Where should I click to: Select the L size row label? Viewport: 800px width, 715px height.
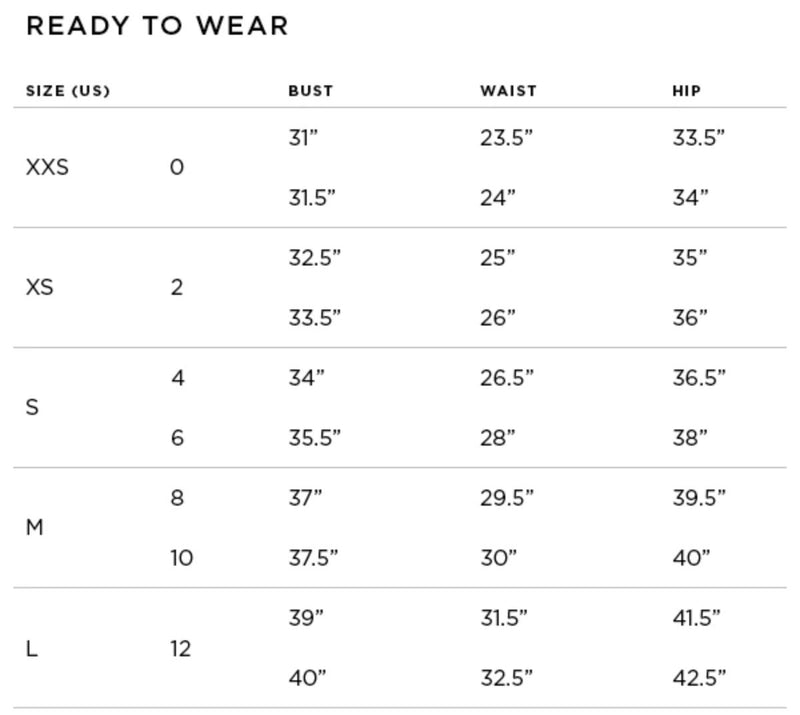pyautogui.click(x=32, y=648)
